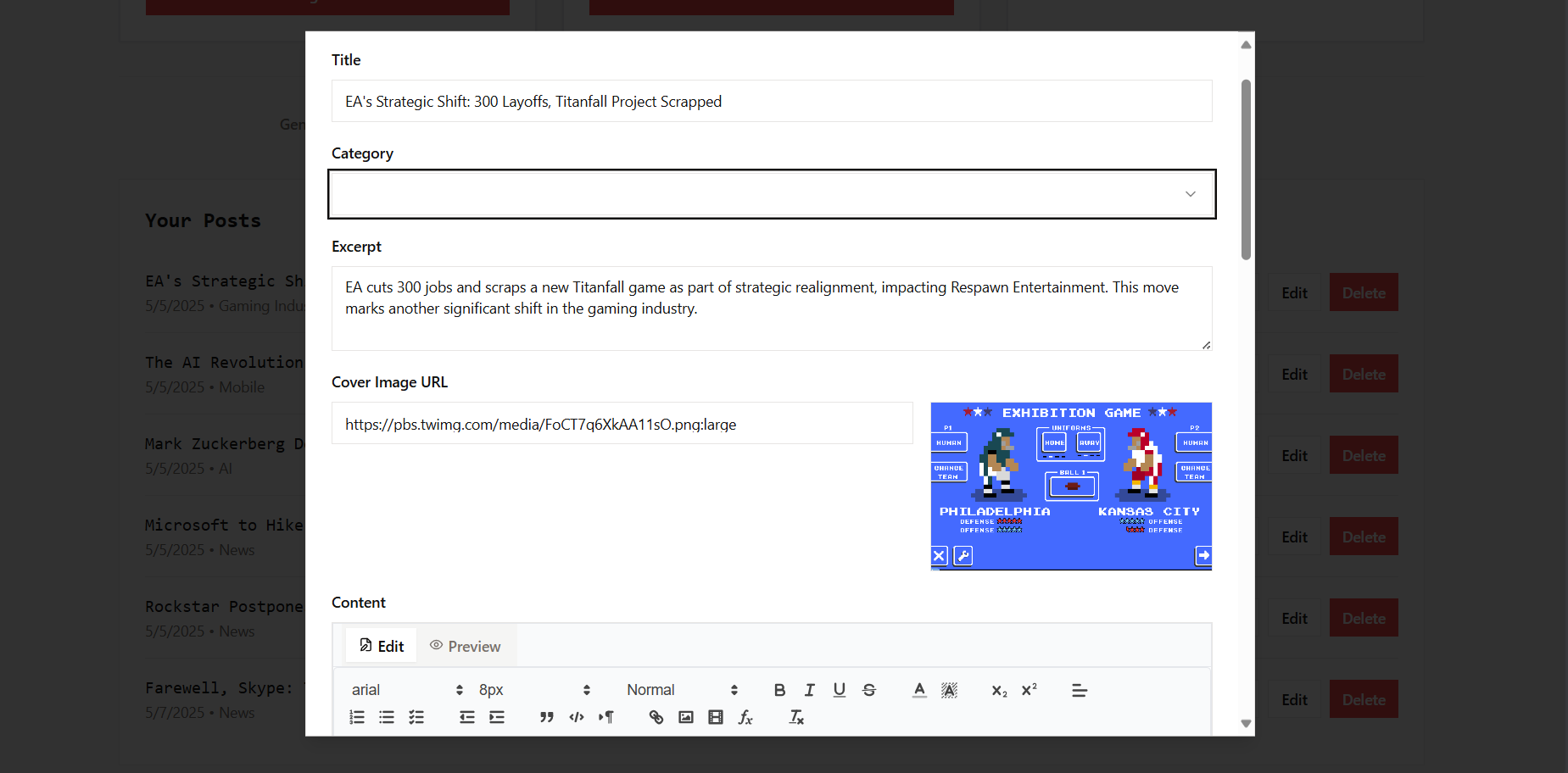Apply strikethrough formatting
1568x773 pixels.
[x=869, y=690]
